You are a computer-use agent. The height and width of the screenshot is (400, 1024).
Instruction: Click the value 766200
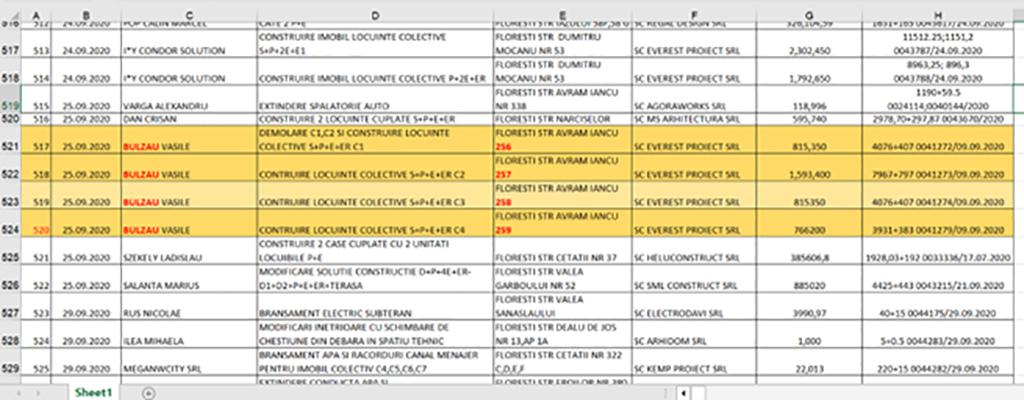pos(810,230)
